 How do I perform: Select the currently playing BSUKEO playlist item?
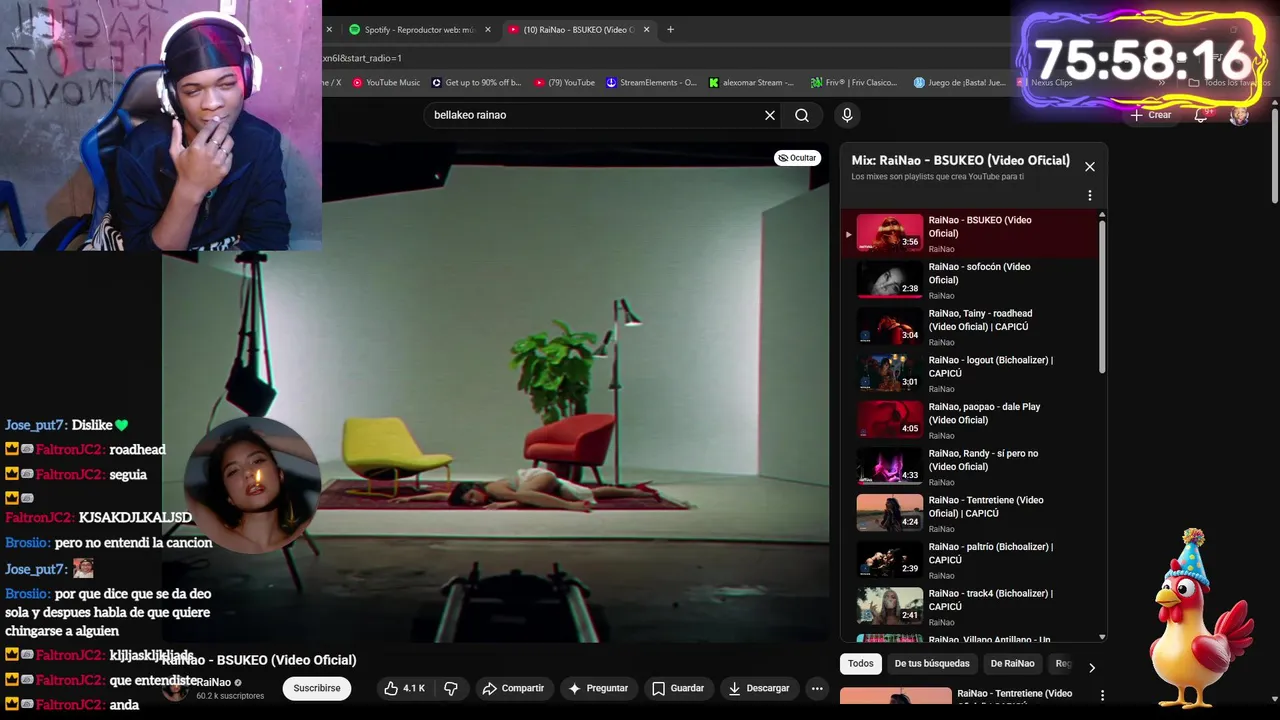[x=970, y=233]
